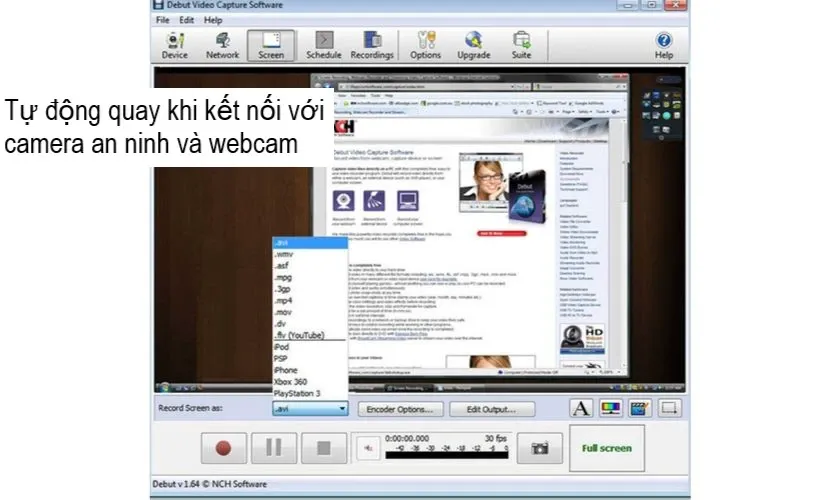Pick iPhone preset in format list
840x500 pixels.
tap(286, 370)
